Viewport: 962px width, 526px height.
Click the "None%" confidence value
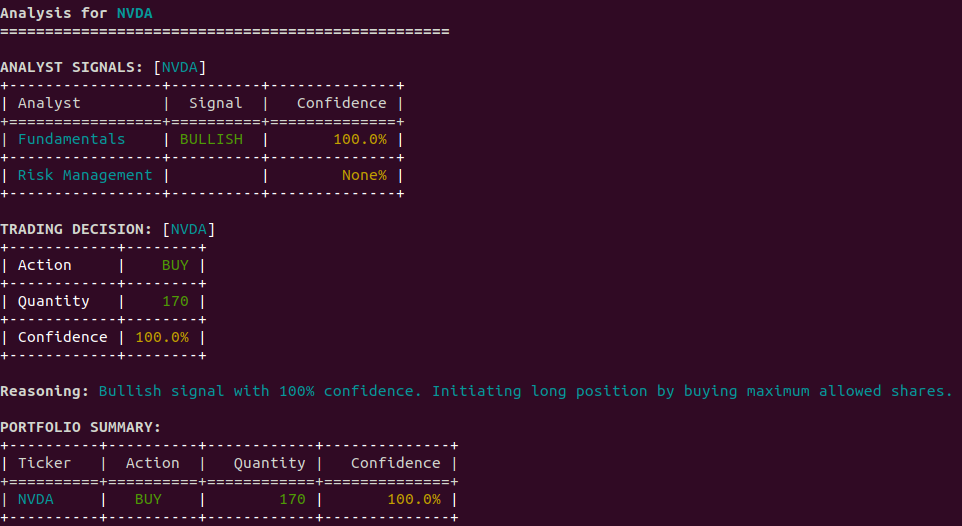364,175
